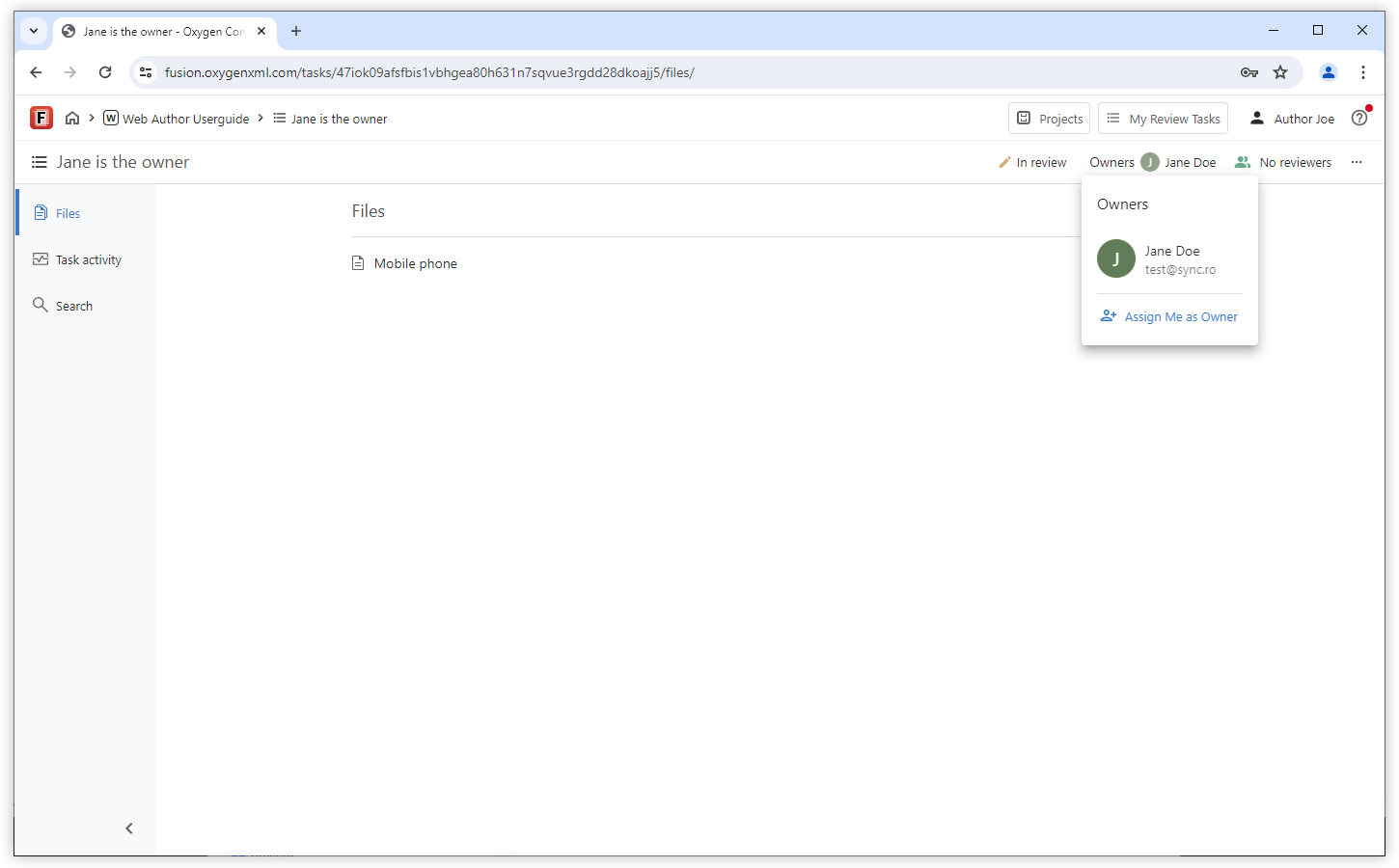Screen dimensions: 1399x868
Task: Bookmark this page with star icon
Action: tap(1280, 72)
